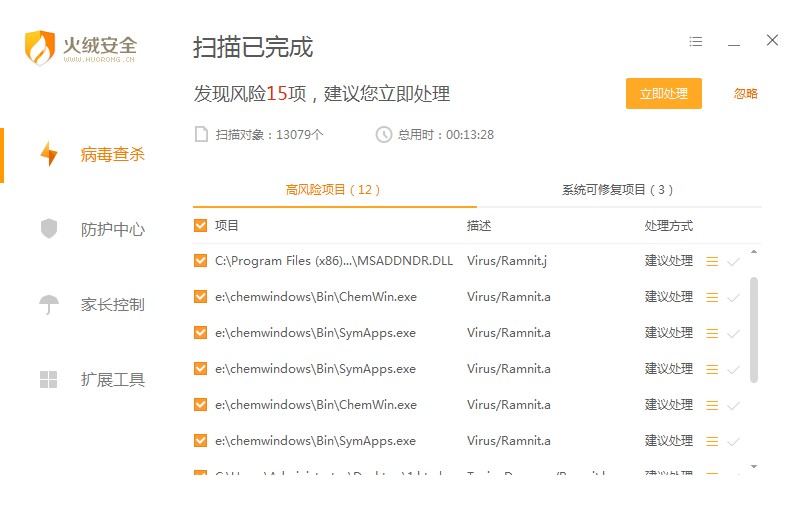Image resolution: width=800 pixels, height=515 pixels.
Task: Click the 火绒安全 logo
Action: pos(81,47)
